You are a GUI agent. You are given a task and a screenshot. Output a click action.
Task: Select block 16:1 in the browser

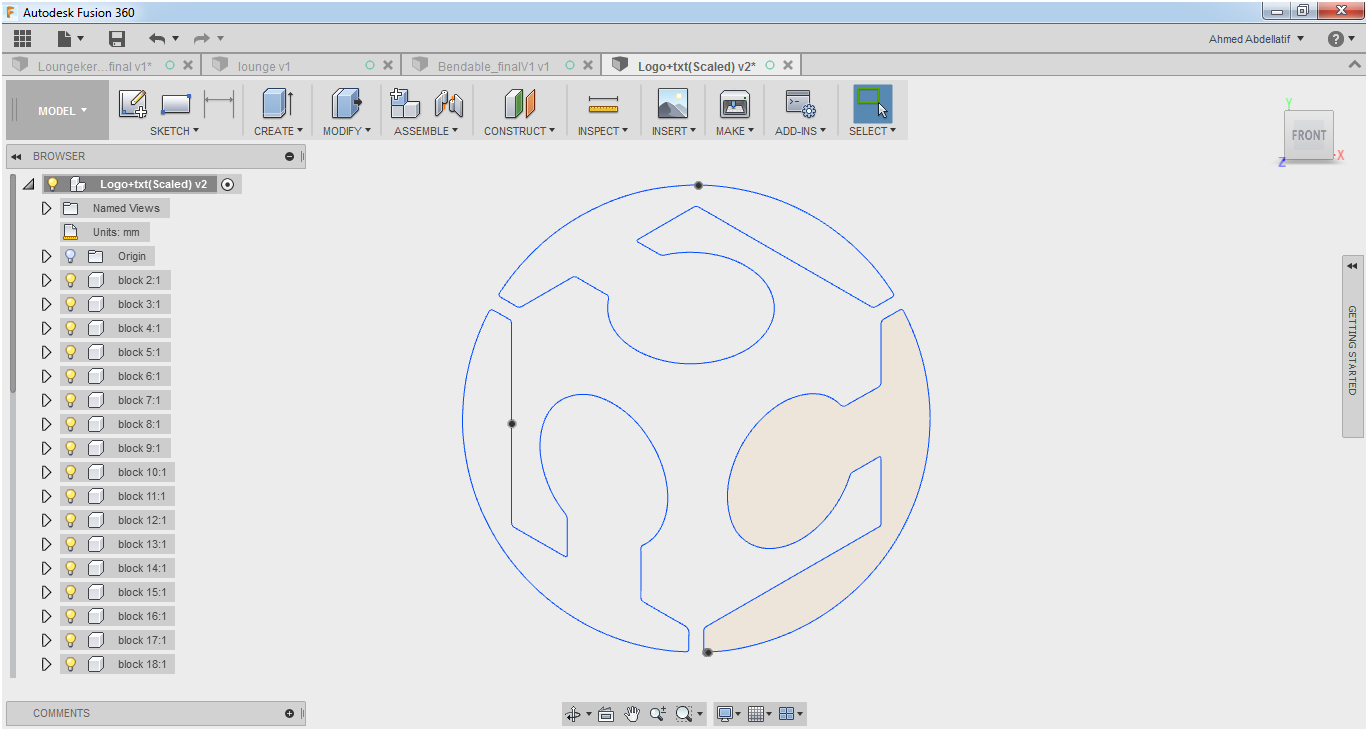pos(142,616)
